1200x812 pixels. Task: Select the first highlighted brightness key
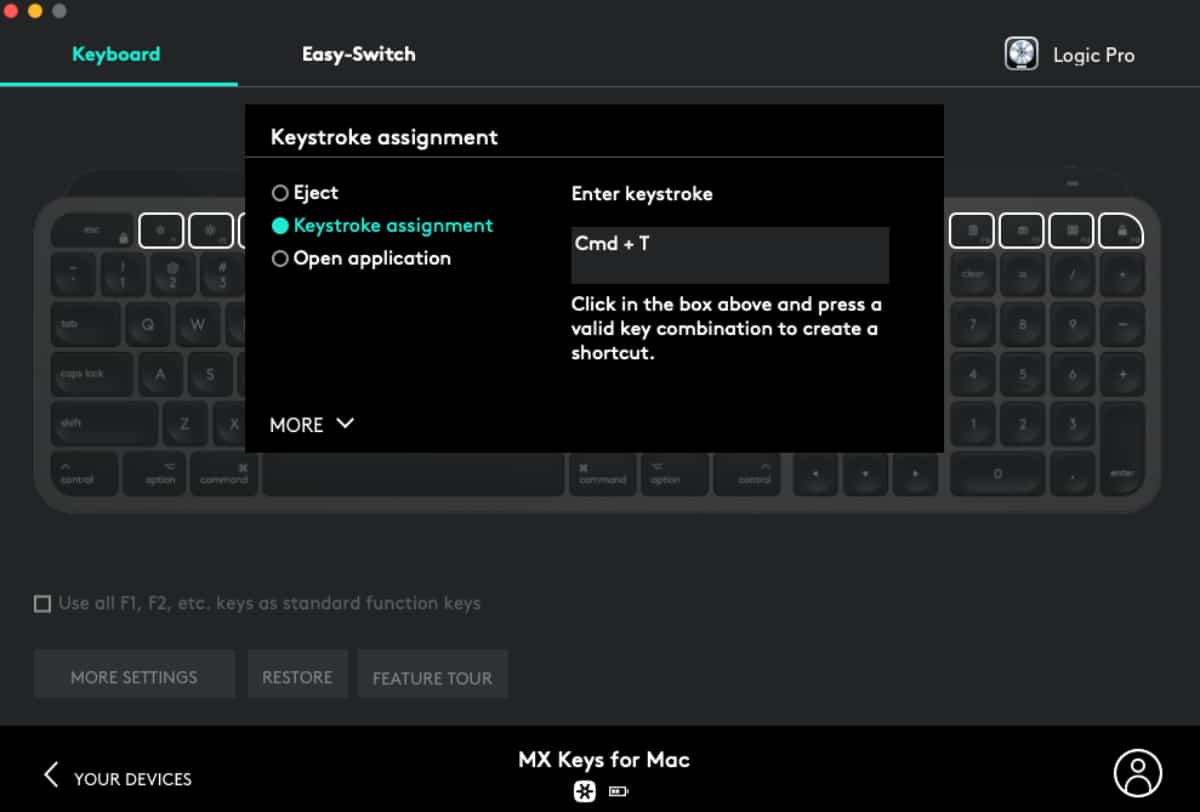(161, 230)
